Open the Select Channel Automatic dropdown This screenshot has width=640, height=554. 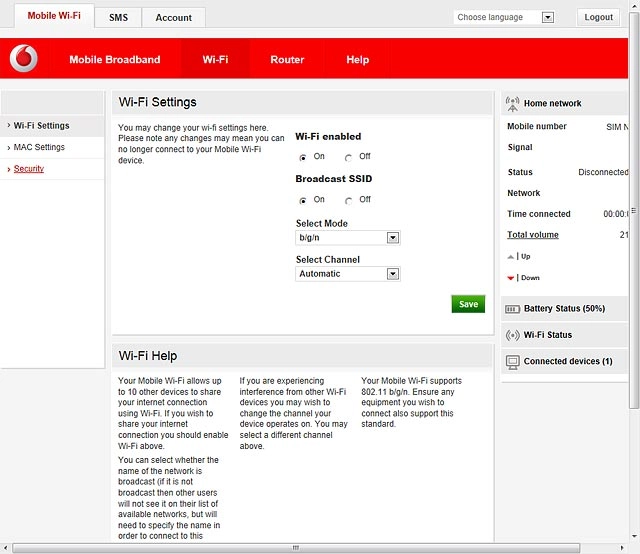(x=348, y=274)
